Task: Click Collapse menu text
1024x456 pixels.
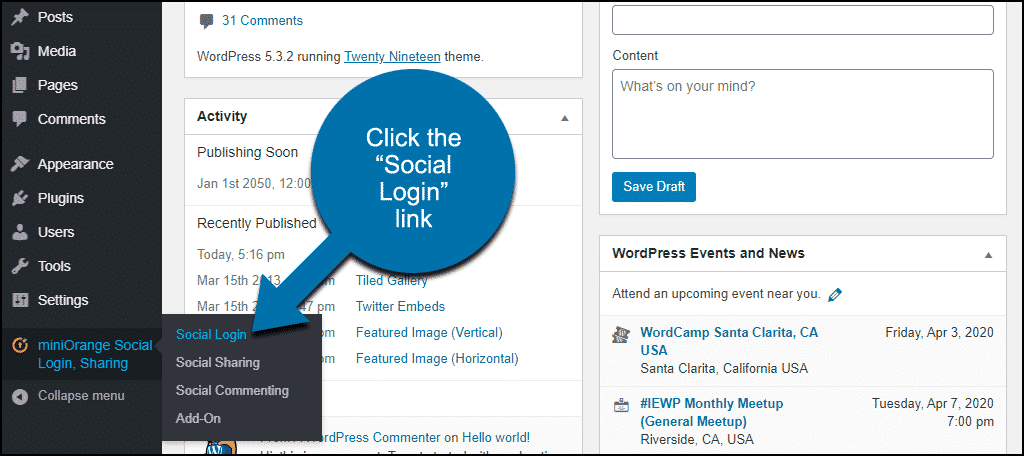Action: click(81, 396)
